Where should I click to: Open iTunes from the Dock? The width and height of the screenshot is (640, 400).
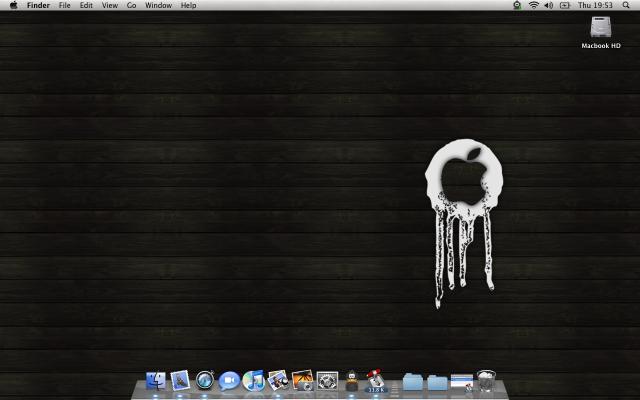253,380
